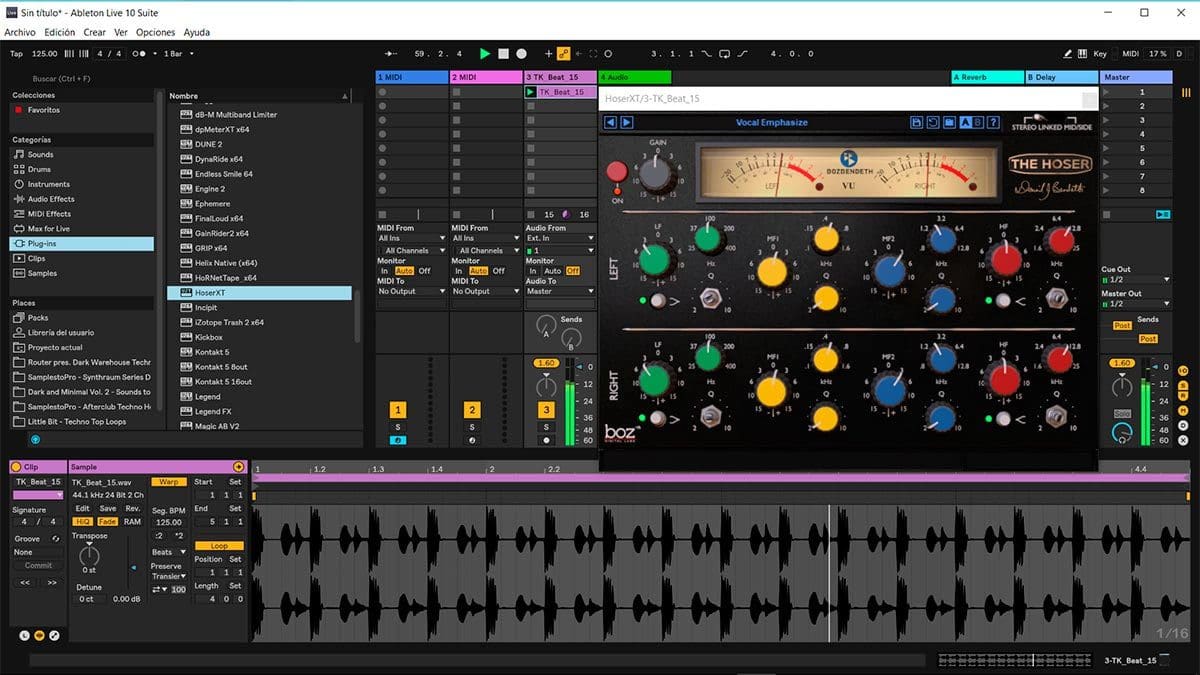
Task: Select the 4 Audio track header
Action: [635, 77]
